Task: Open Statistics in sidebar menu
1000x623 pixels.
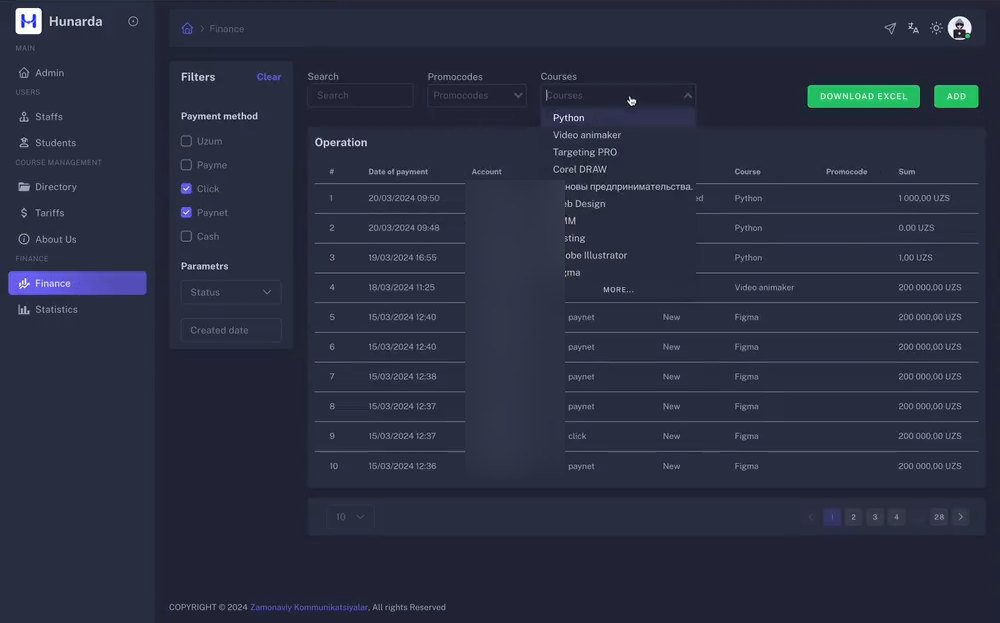Action: [77, 309]
